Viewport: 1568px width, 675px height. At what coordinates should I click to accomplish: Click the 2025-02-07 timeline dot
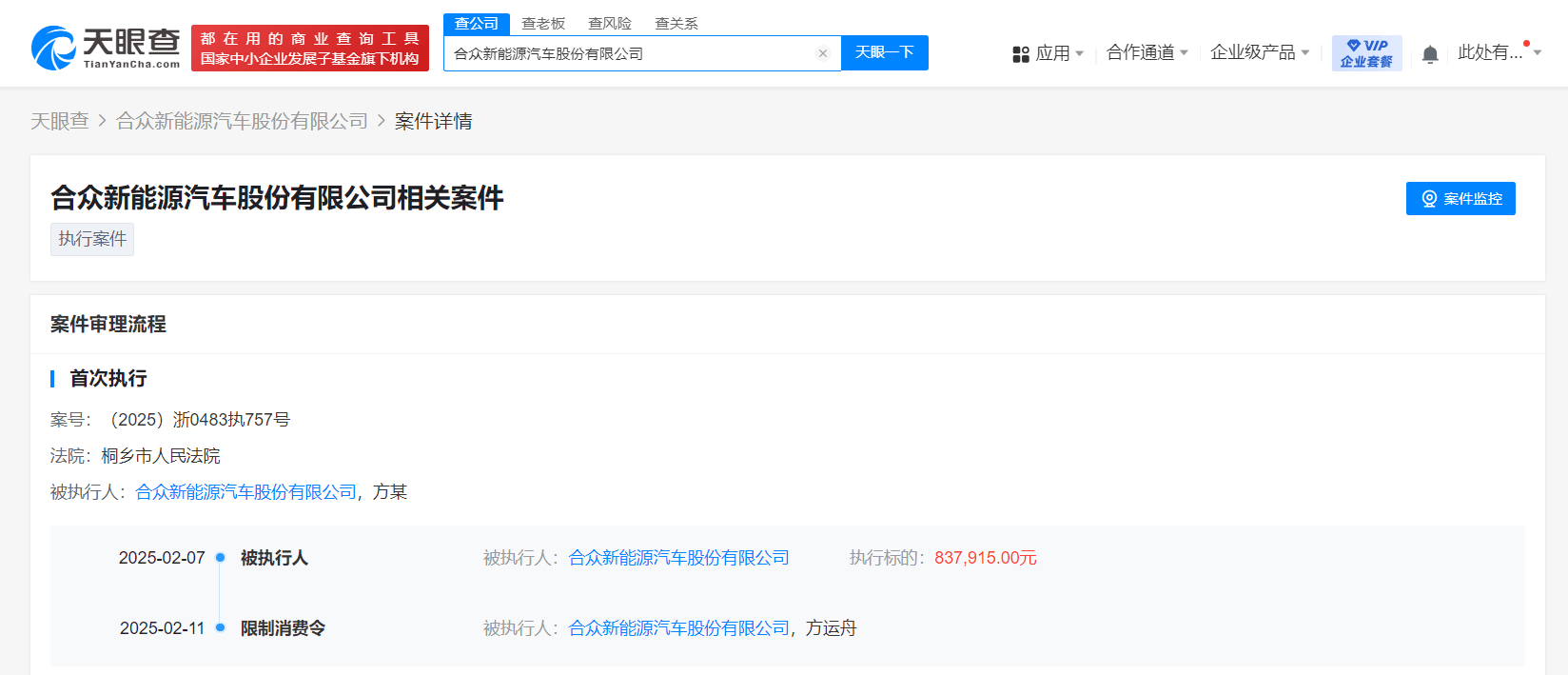pos(220,558)
